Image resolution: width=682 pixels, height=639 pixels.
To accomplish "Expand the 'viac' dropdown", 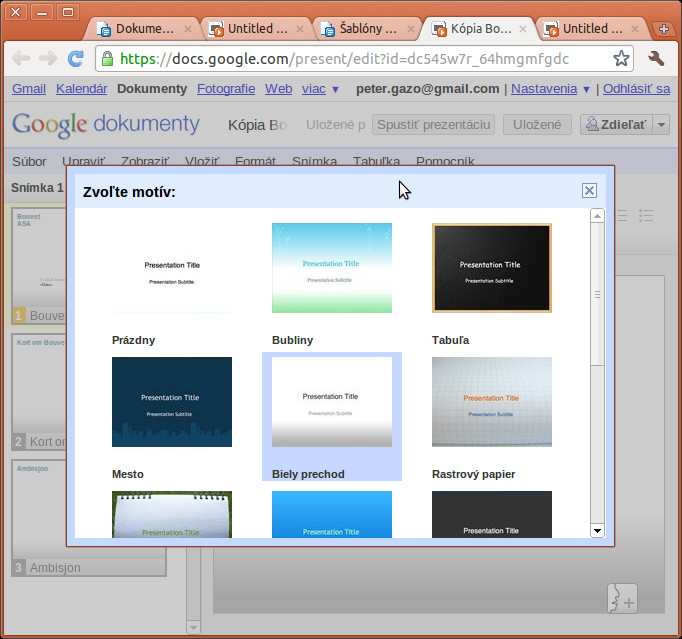I will [320, 89].
